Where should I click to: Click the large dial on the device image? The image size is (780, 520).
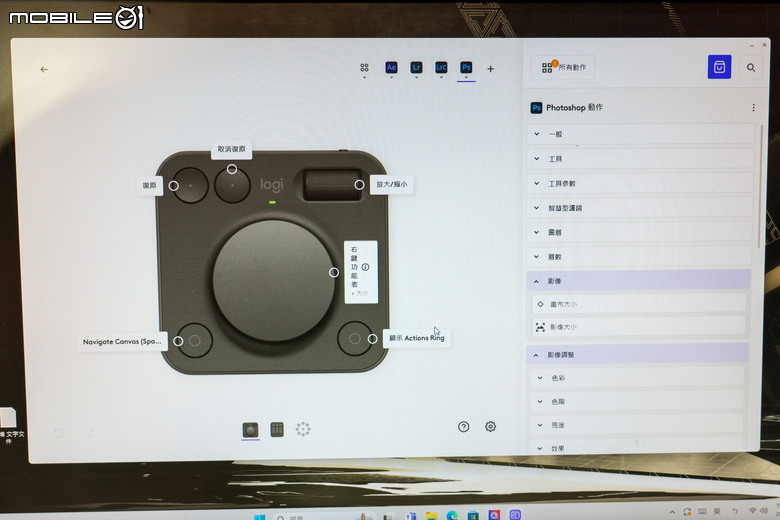[x=273, y=282]
